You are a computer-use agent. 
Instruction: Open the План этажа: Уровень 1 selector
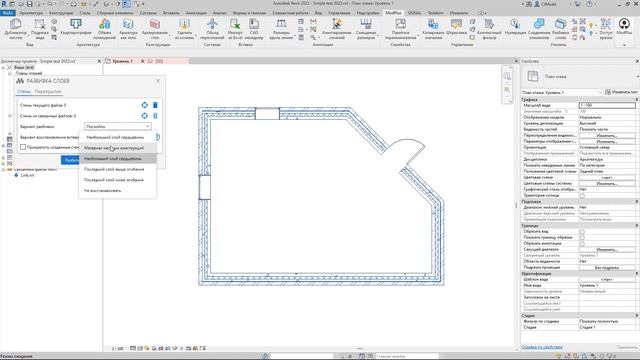click(x=562, y=92)
